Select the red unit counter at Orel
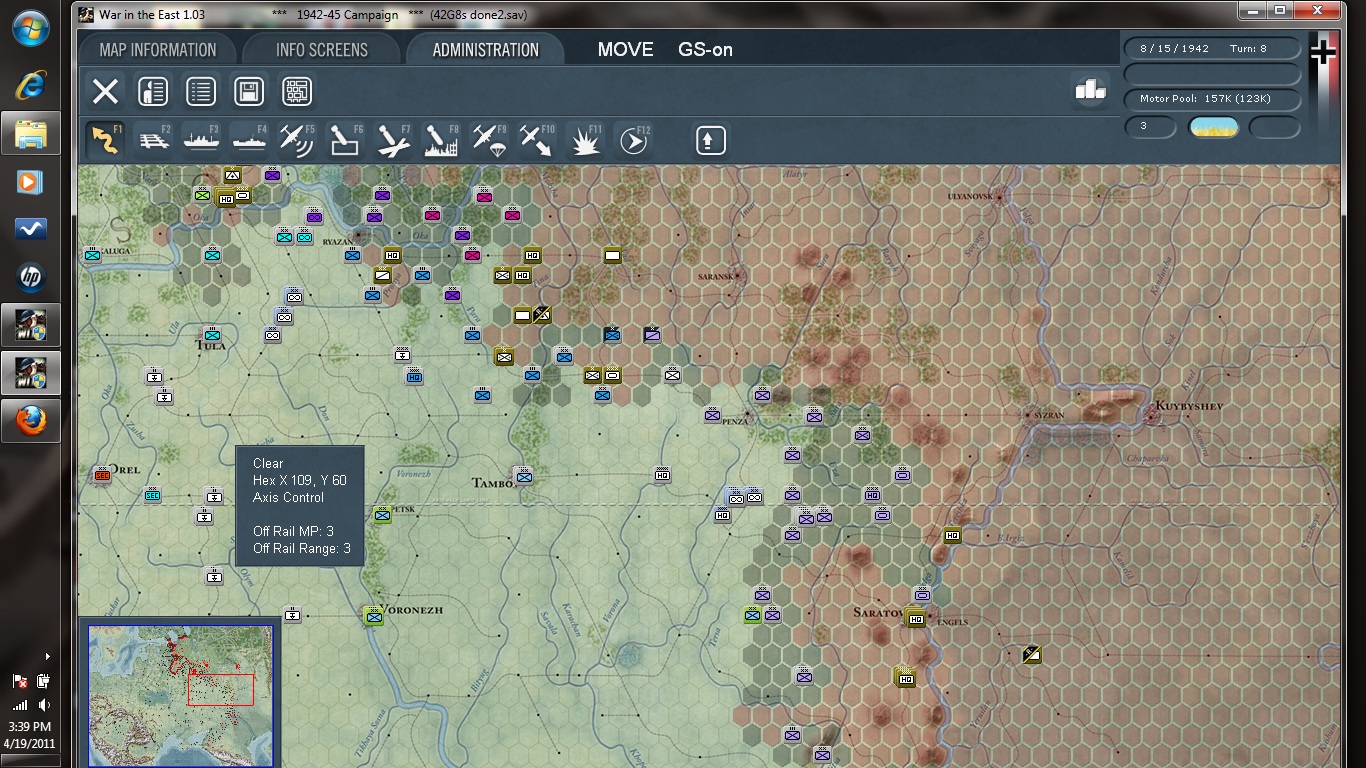Image resolution: width=1366 pixels, height=768 pixels. (102, 475)
